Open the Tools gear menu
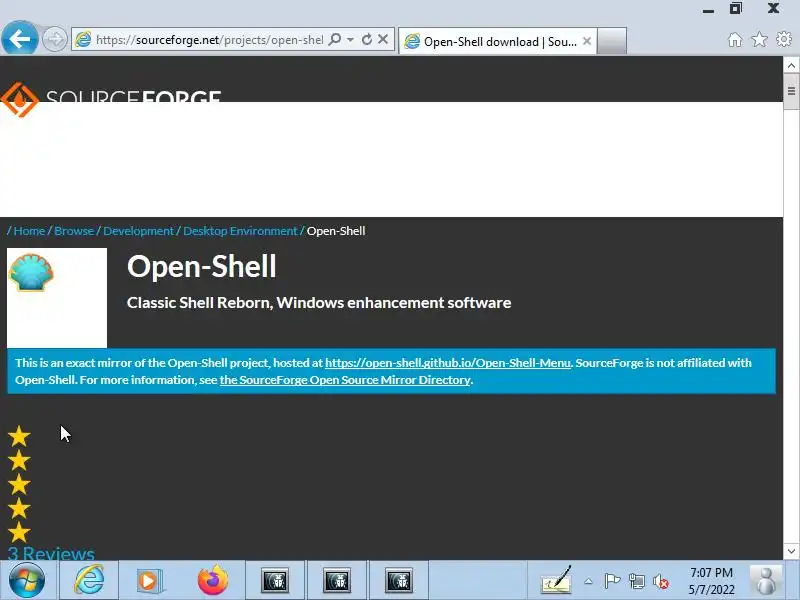The width and height of the screenshot is (800, 600). click(x=784, y=39)
